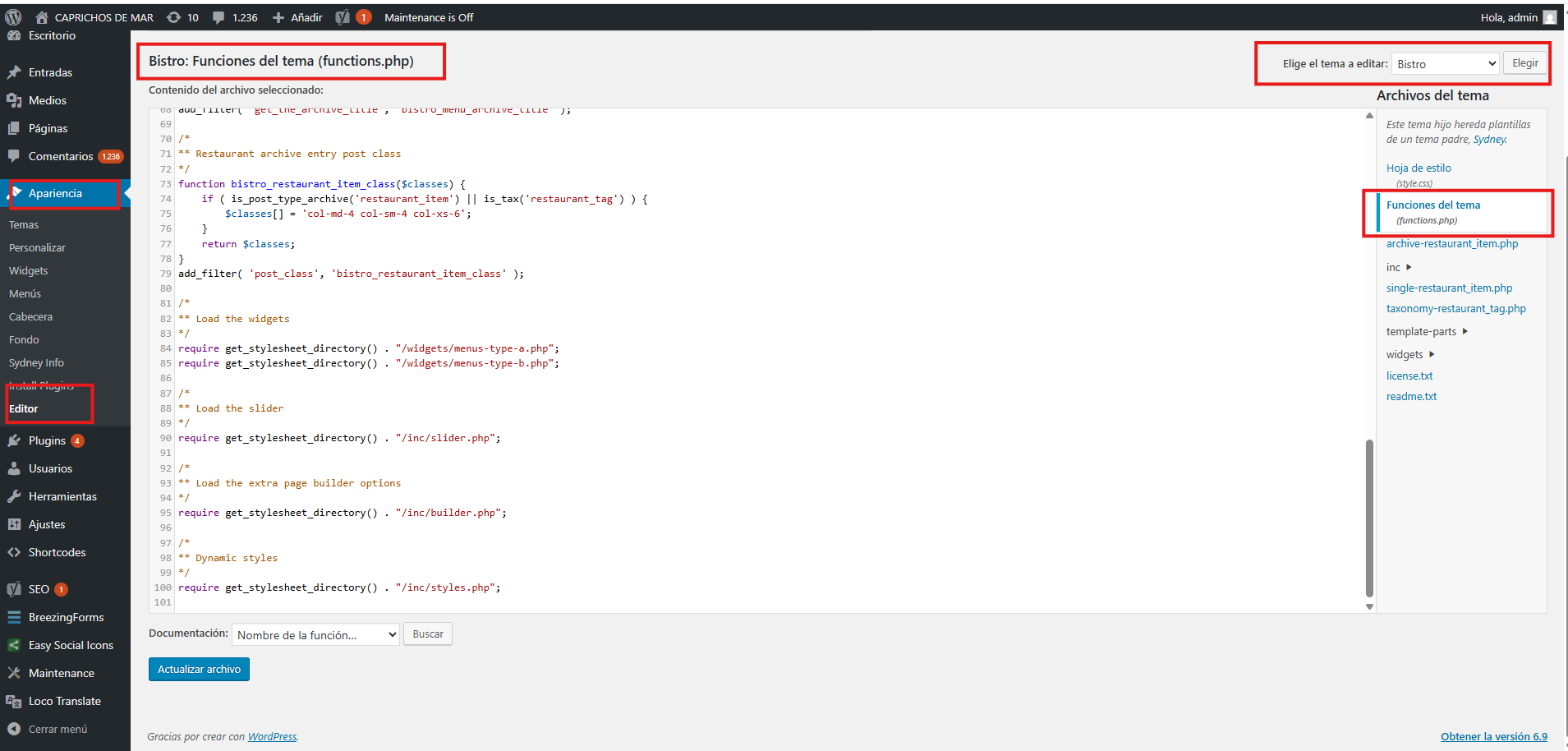Click the comments bubble icon in admin bar
Screen dimensions: 1568x751
coord(218,17)
